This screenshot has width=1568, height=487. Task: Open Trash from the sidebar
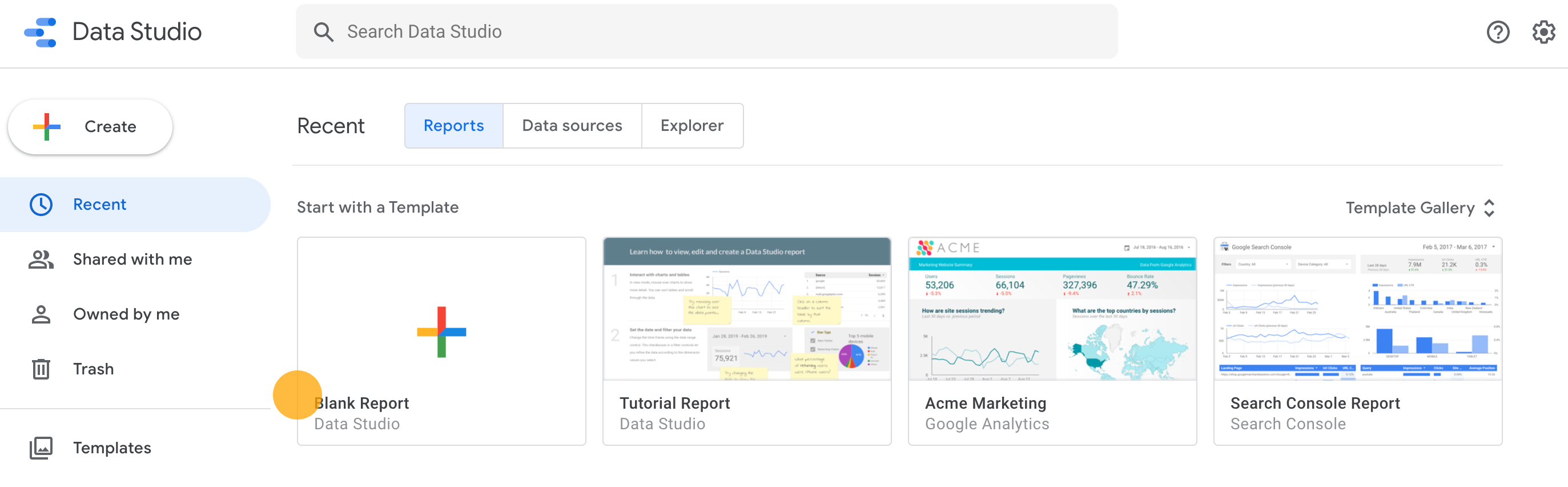click(x=135, y=369)
